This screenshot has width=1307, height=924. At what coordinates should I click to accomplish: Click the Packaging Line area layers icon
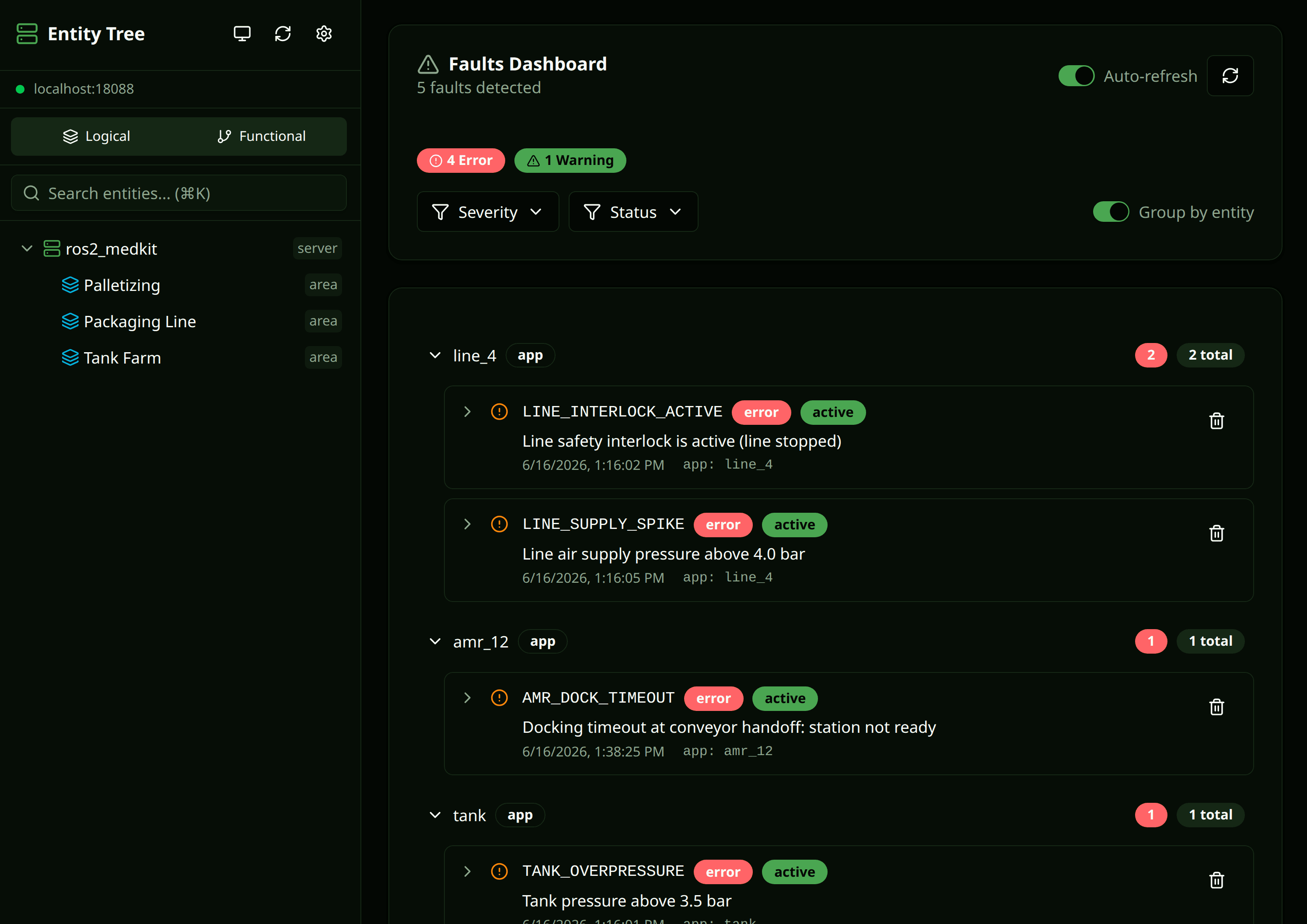[x=70, y=321]
